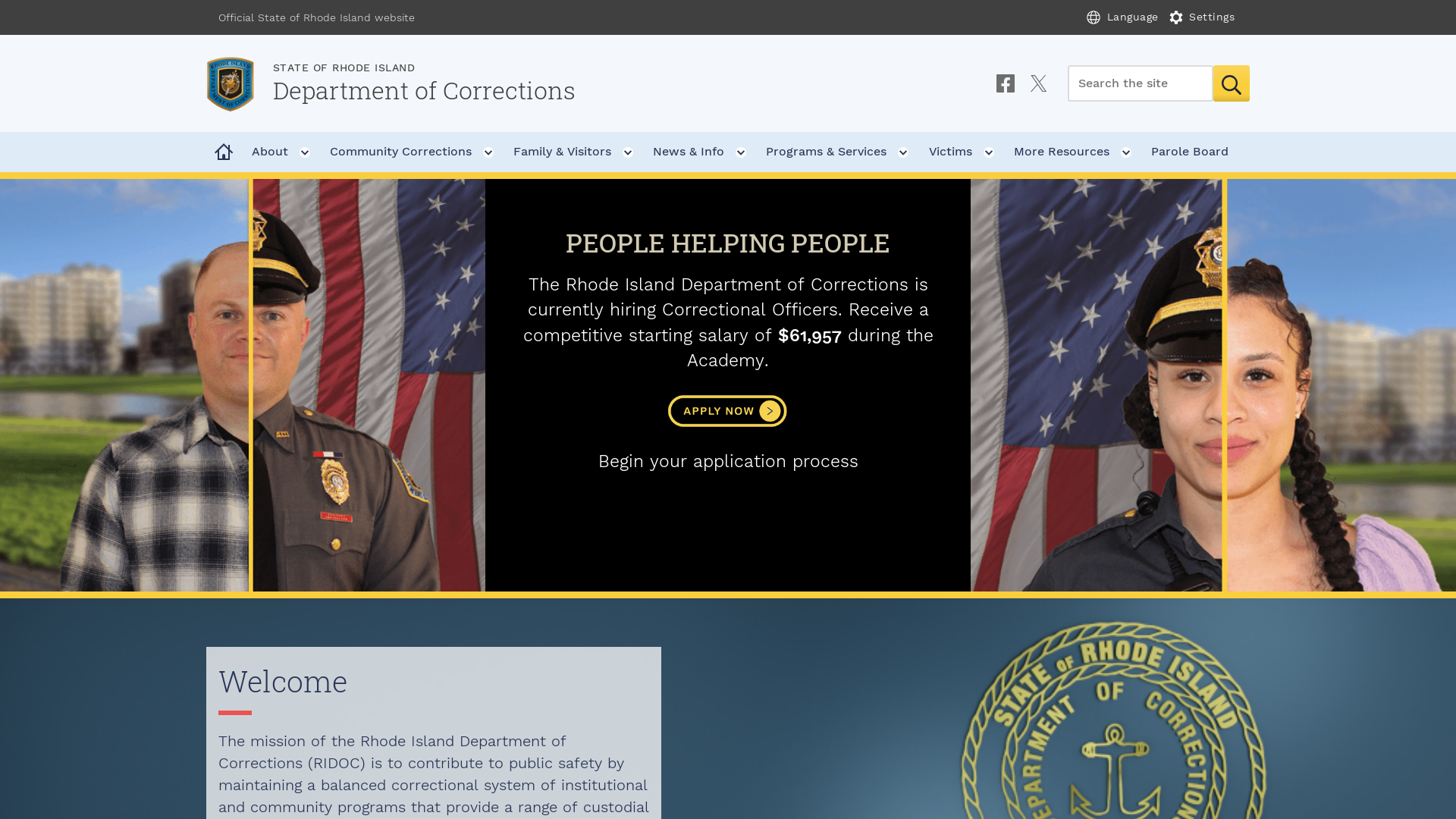This screenshot has height=819, width=1456.
Task: Click the Welcome heading
Action: tap(283, 682)
